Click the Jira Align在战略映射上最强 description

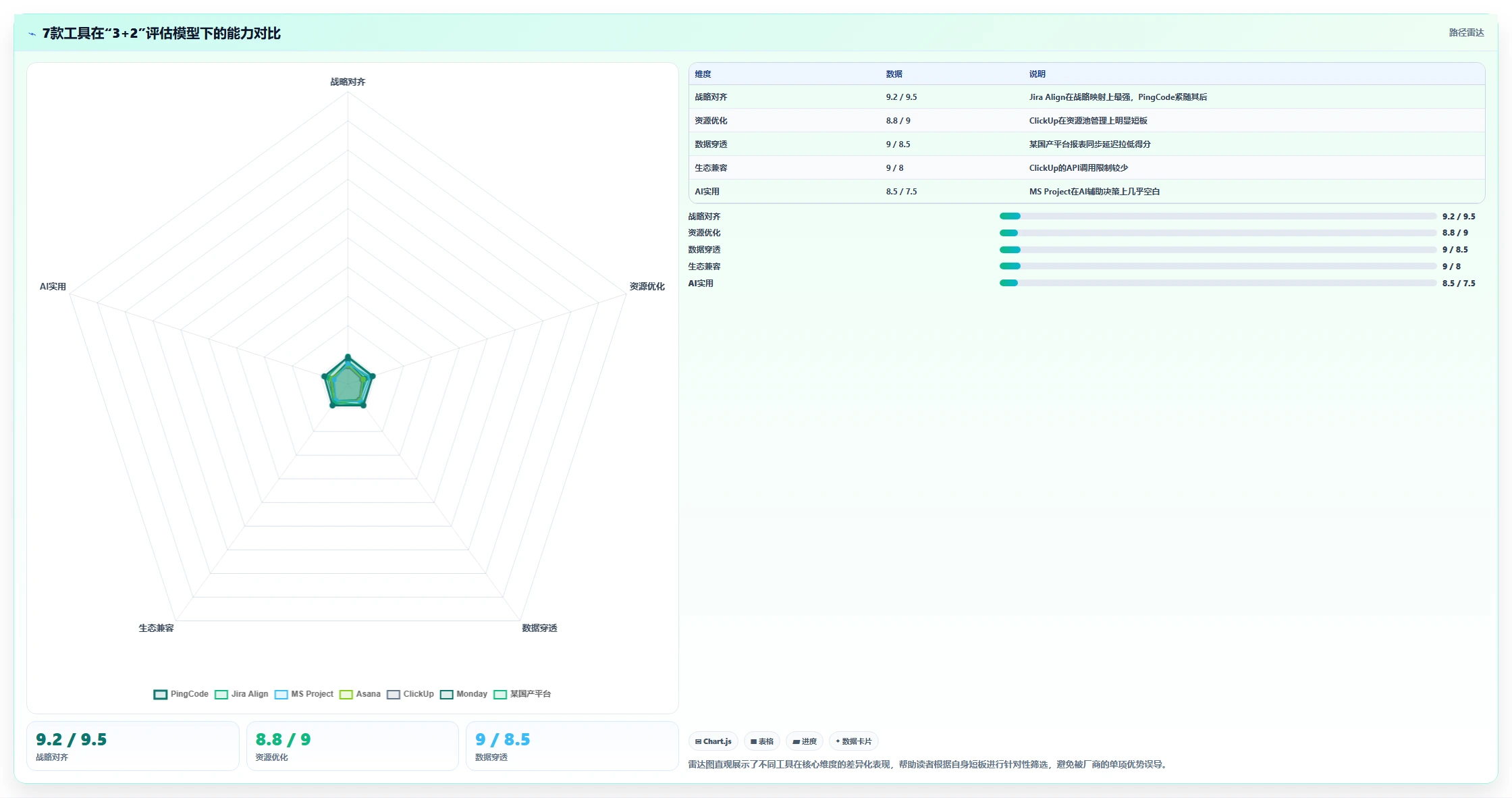coord(1118,97)
